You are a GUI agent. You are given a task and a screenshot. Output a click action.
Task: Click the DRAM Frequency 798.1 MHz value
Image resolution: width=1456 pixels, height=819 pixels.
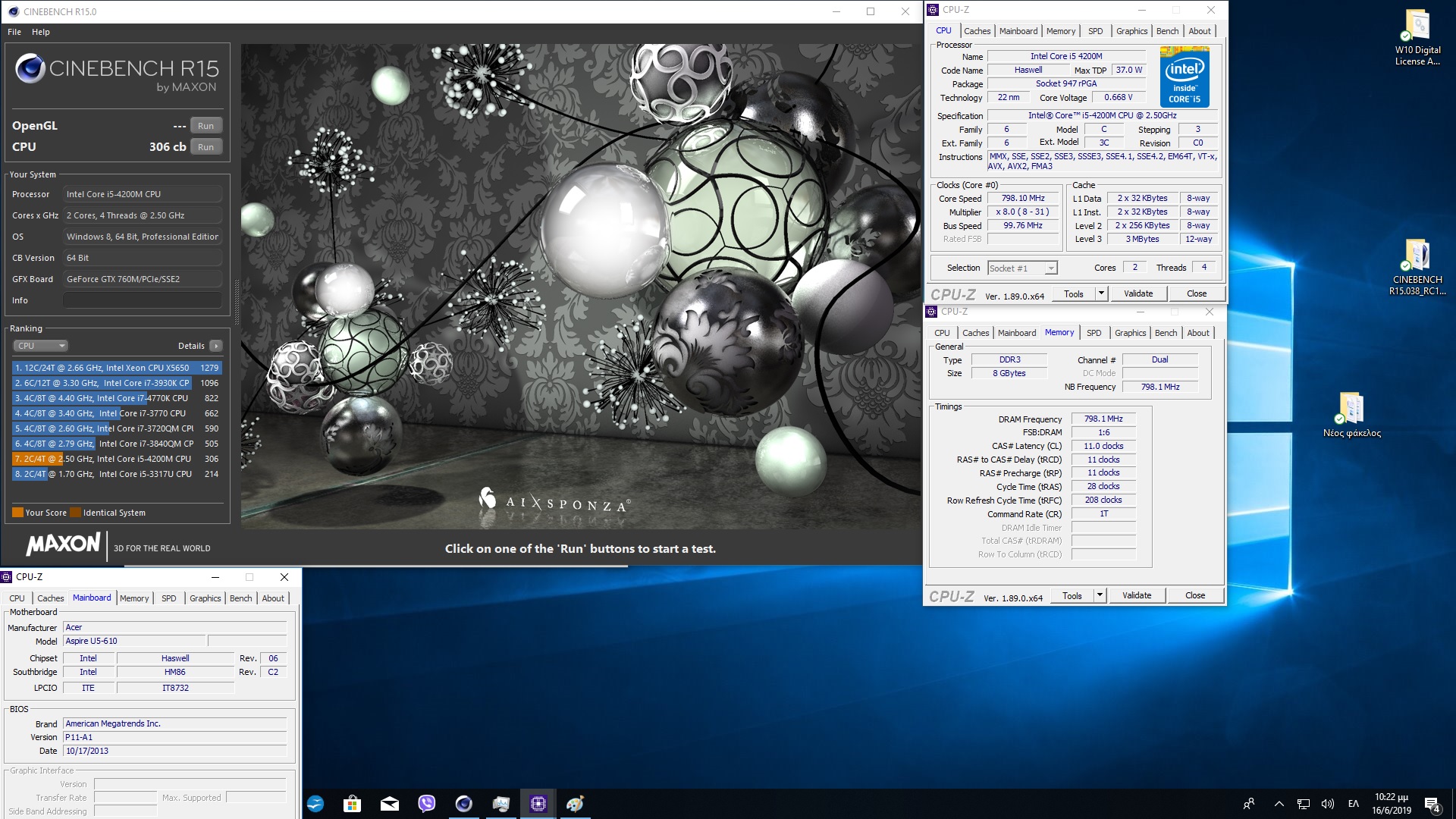(x=1103, y=419)
